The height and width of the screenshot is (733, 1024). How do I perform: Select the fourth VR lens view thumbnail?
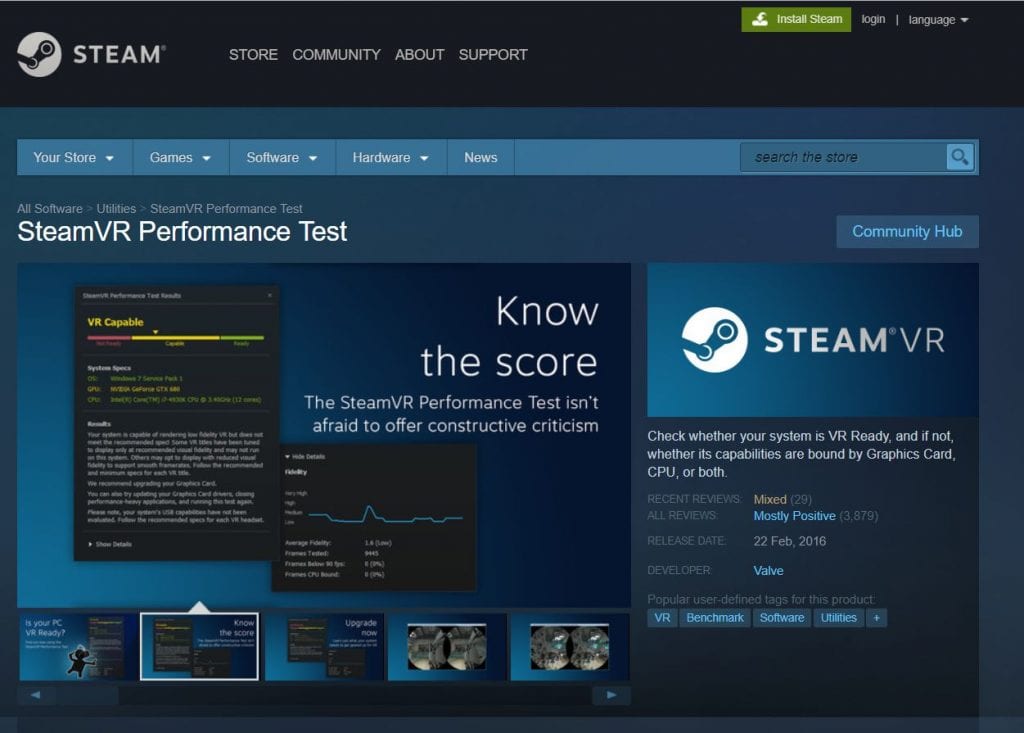click(x=447, y=647)
